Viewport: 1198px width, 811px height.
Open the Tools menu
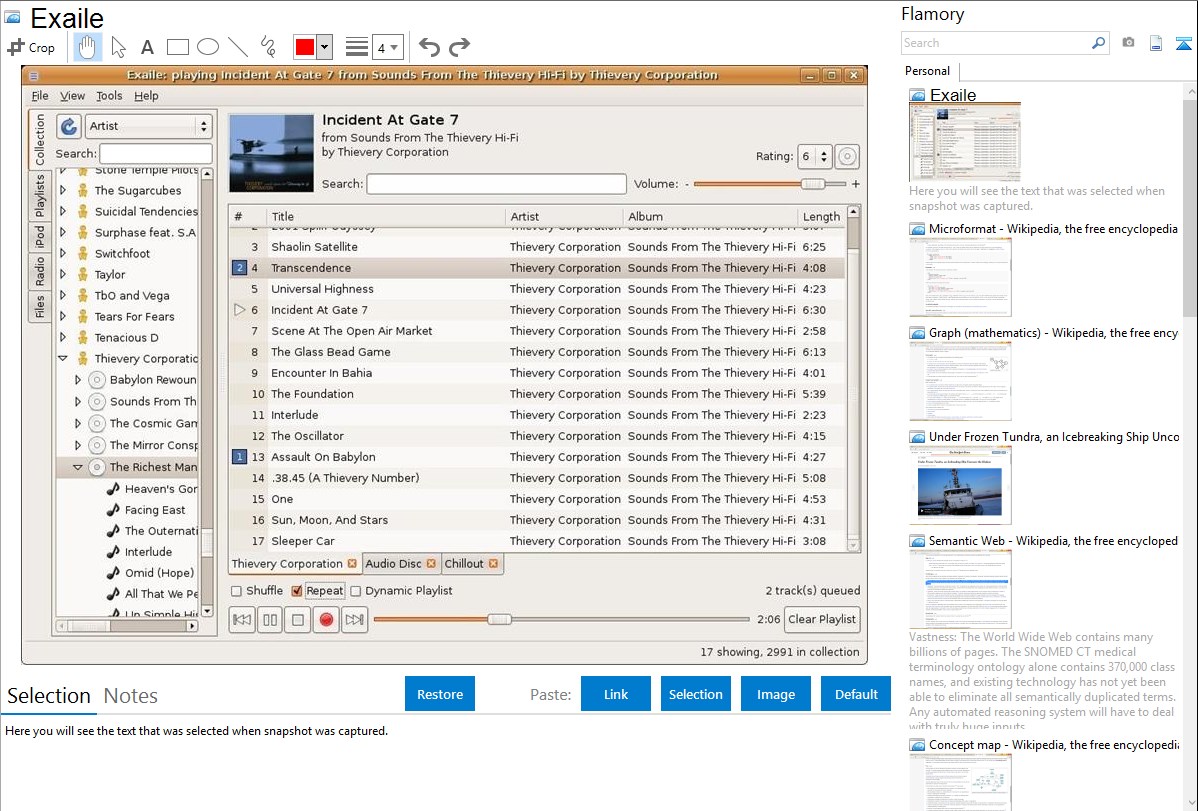click(109, 96)
